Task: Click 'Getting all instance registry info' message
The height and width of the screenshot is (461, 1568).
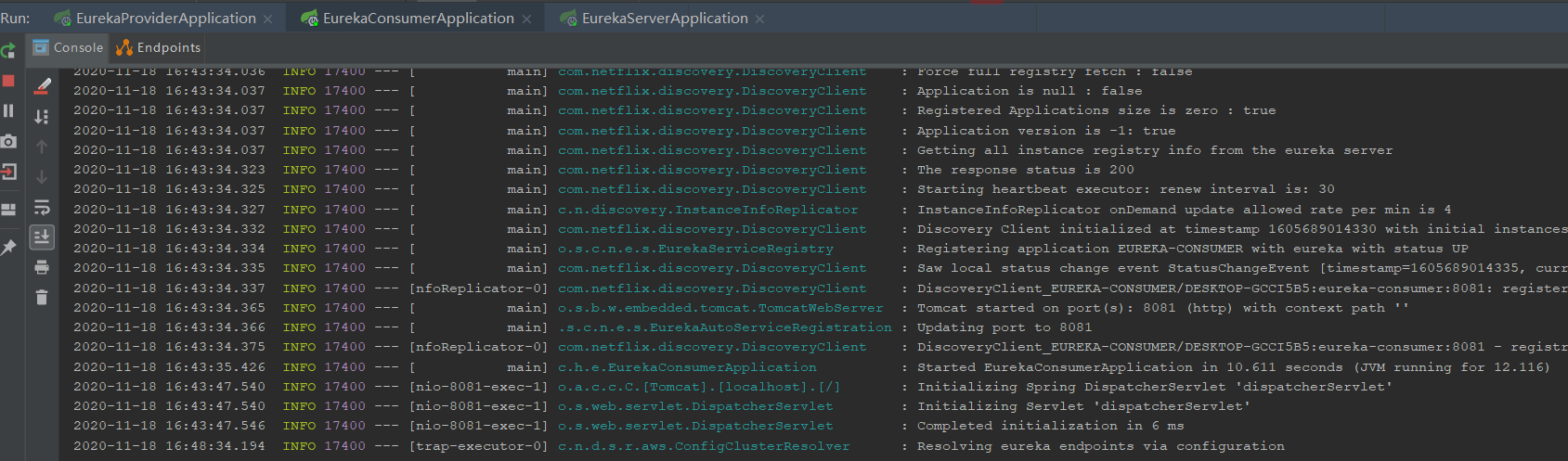Action: click(x=1155, y=150)
